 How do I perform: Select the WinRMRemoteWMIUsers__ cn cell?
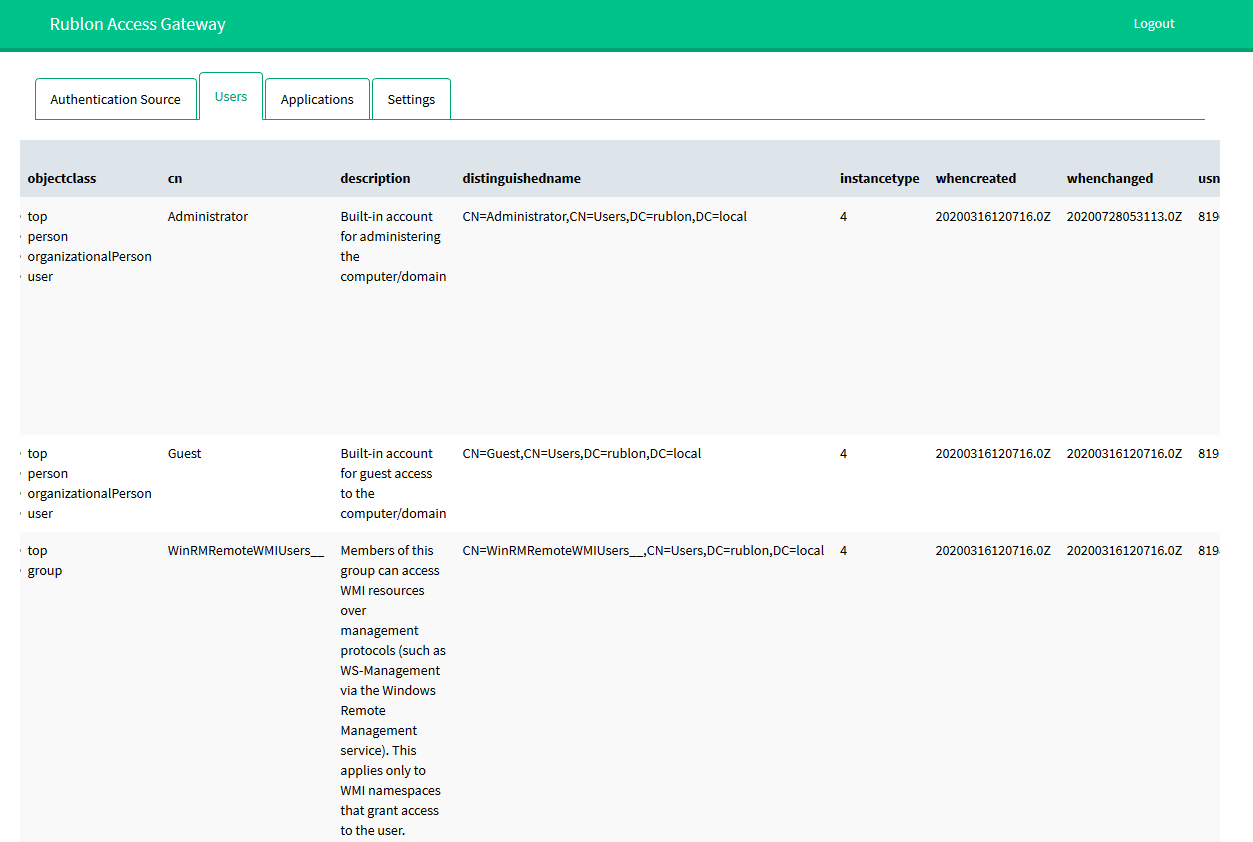246,551
